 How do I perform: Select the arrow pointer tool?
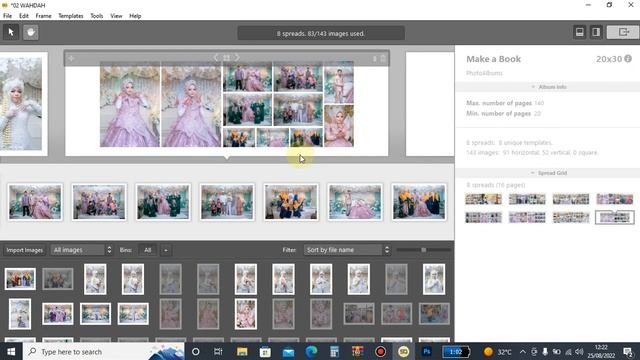pyautogui.click(x=11, y=32)
